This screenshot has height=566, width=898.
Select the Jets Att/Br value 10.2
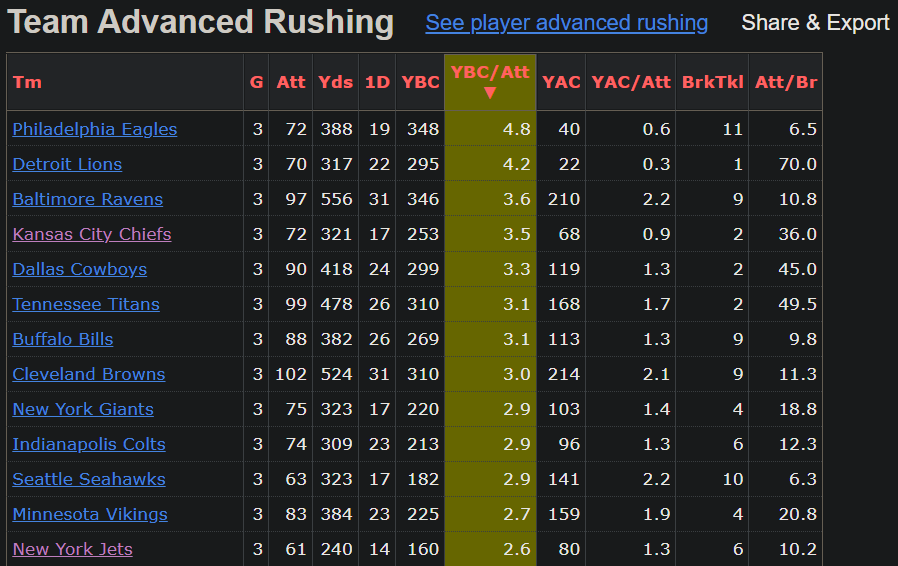point(798,549)
